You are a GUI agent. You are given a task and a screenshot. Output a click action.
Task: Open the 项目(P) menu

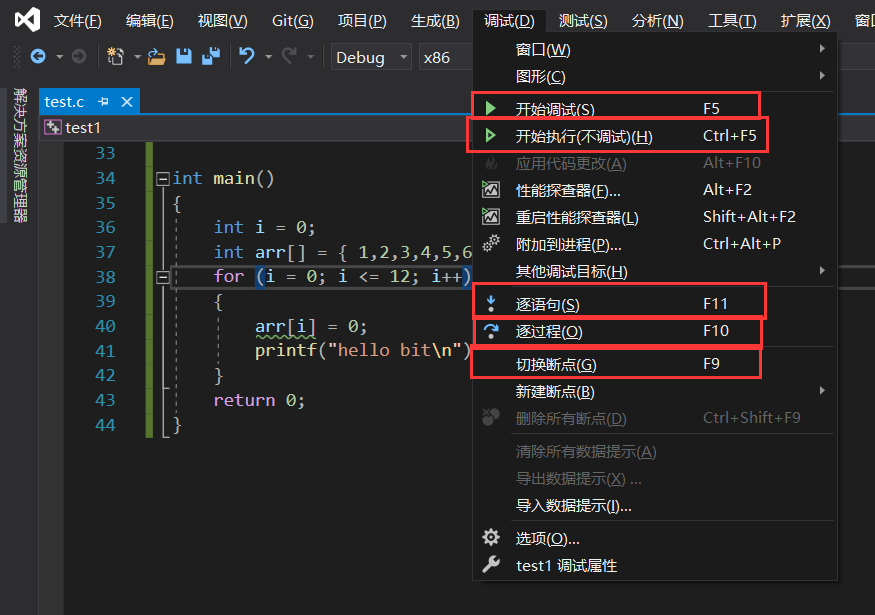click(362, 21)
